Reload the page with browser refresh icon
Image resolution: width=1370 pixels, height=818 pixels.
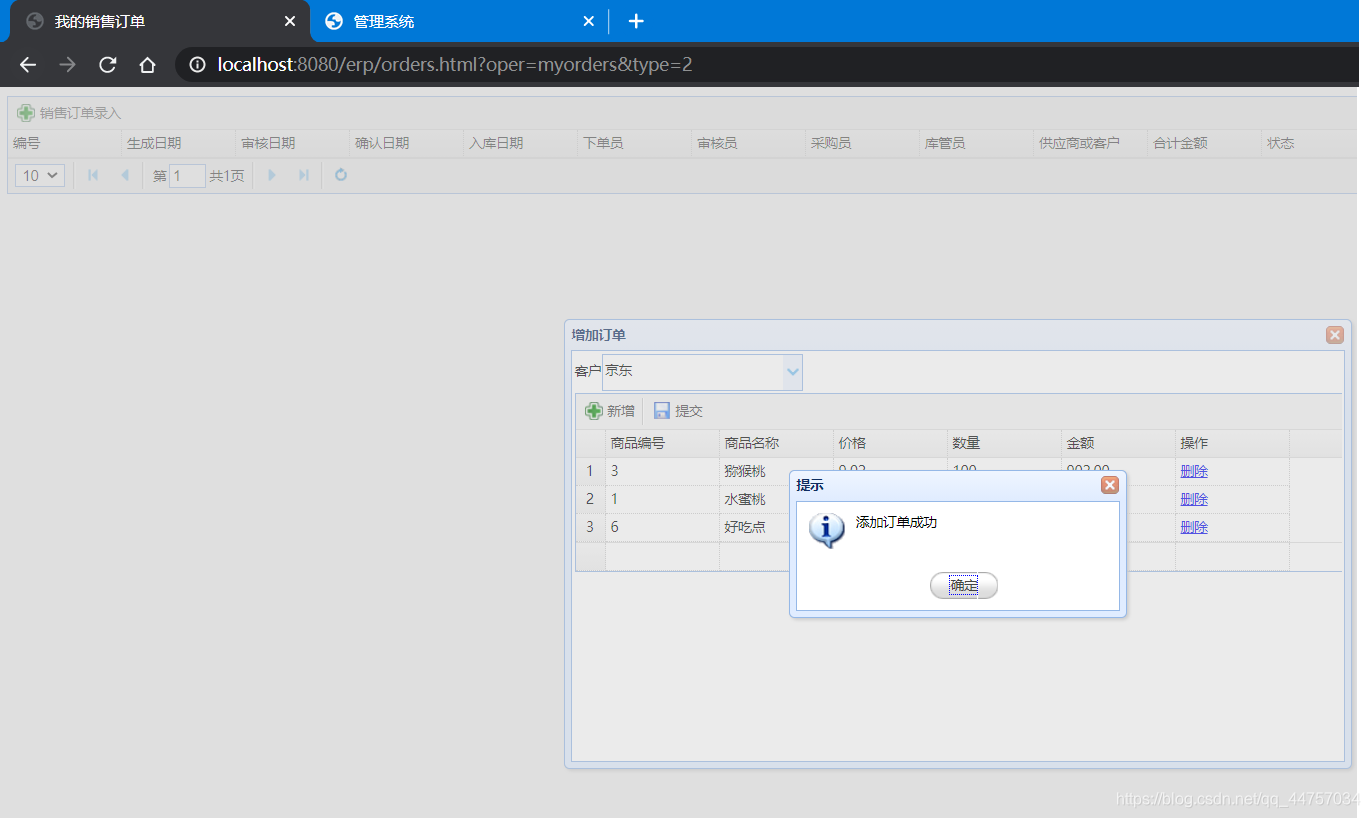[108, 65]
